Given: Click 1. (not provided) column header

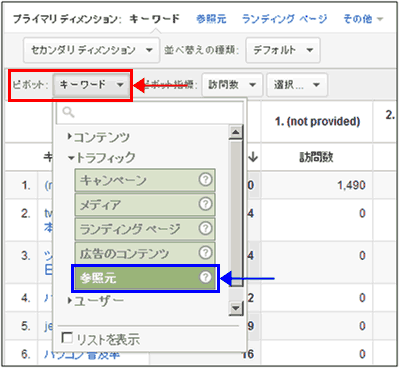Looking at the screenshot, I should coord(317,121).
